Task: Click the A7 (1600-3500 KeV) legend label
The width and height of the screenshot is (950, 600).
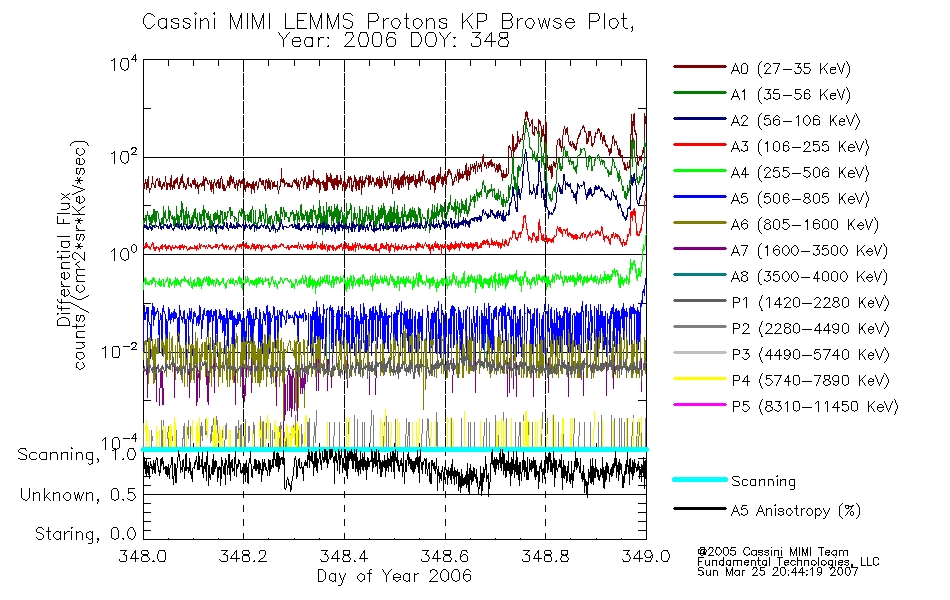Action: pyautogui.click(x=809, y=251)
